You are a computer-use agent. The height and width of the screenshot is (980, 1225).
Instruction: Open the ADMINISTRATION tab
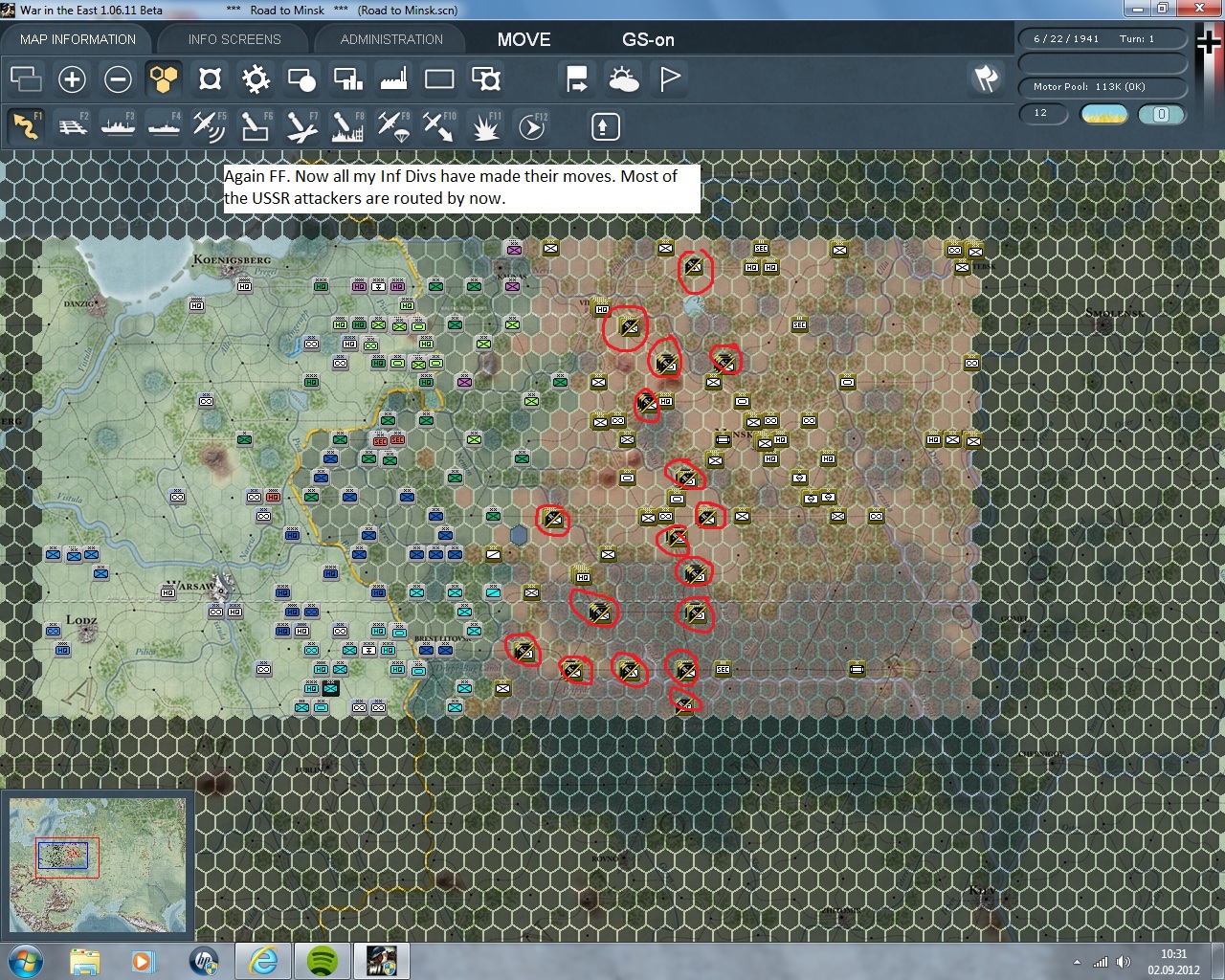(x=391, y=39)
